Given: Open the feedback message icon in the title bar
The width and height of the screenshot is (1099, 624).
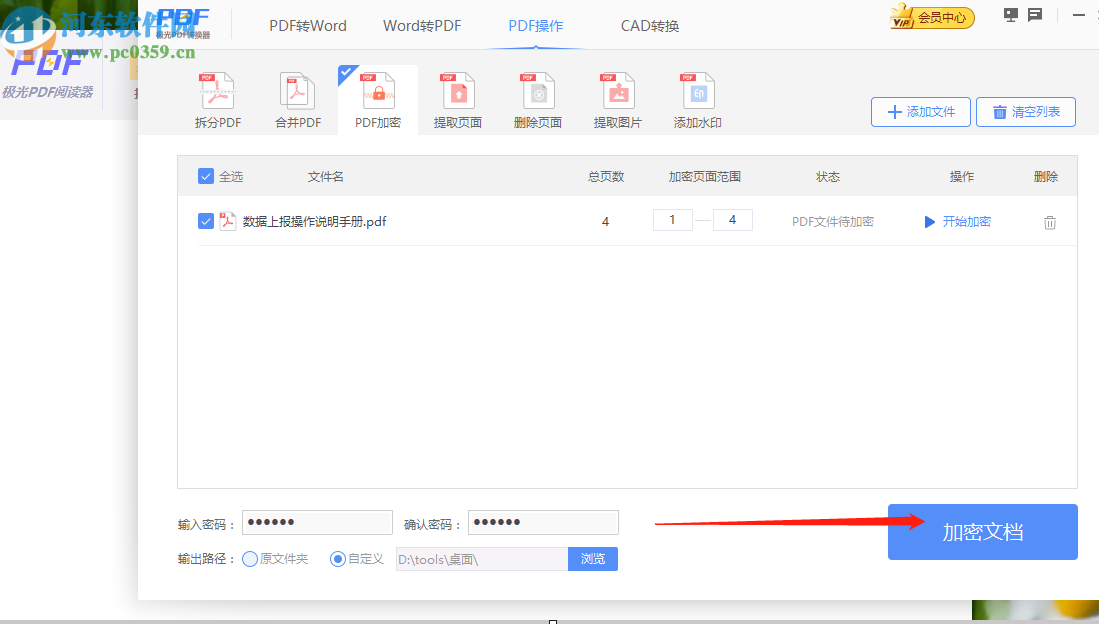Looking at the screenshot, I should (x=1034, y=15).
